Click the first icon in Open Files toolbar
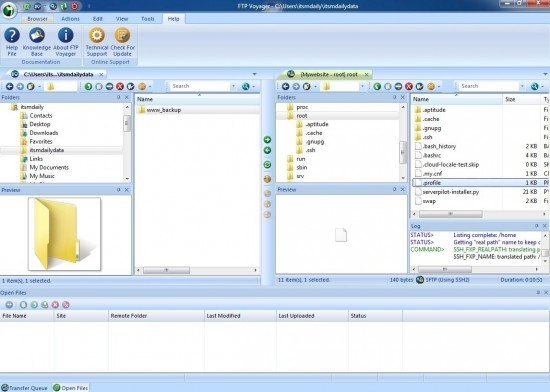Screen dimensions: 550x392 pyautogui.click(x=9, y=305)
